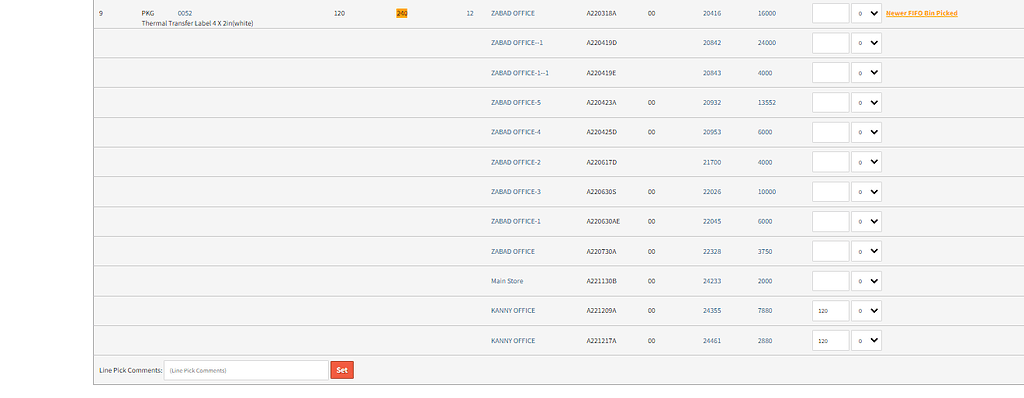
Task: Open the dropdown in the A220318A row
Action: [x=867, y=13]
